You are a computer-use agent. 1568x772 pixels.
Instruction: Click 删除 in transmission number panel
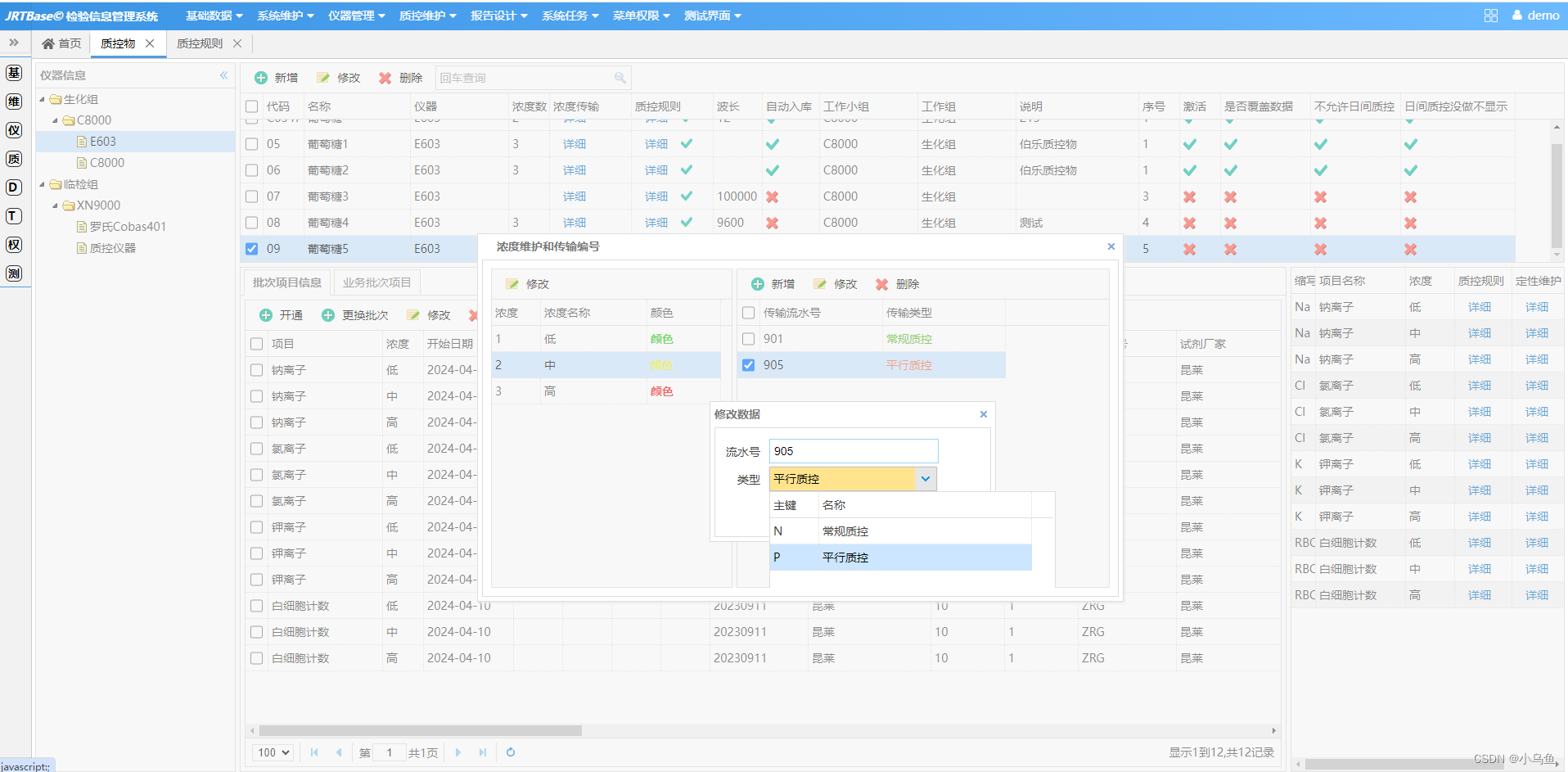click(x=898, y=284)
